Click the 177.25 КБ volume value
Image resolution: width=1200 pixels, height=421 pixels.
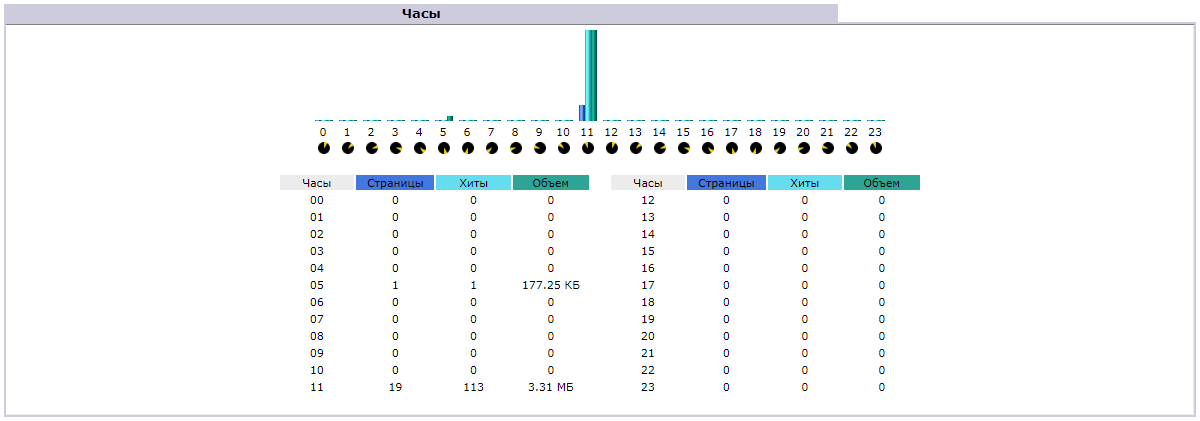tap(550, 285)
